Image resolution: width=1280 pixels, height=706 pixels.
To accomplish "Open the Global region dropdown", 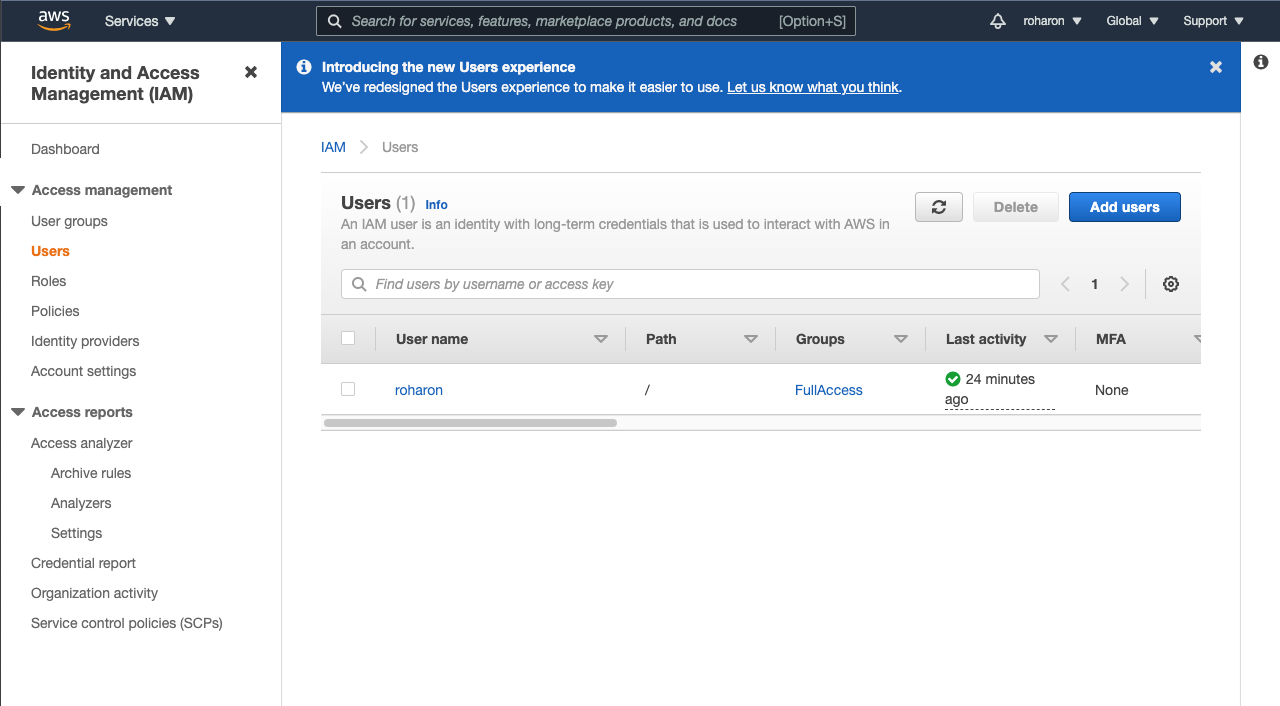I will click(x=1133, y=21).
